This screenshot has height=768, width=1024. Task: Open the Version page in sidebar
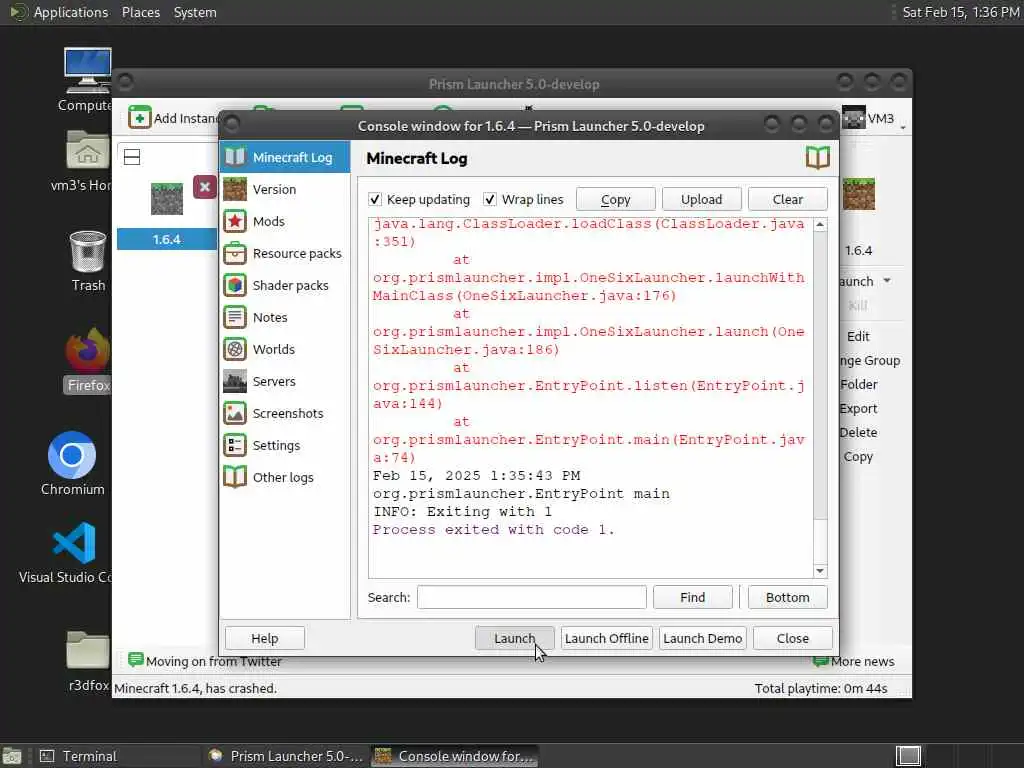click(285, 189)
